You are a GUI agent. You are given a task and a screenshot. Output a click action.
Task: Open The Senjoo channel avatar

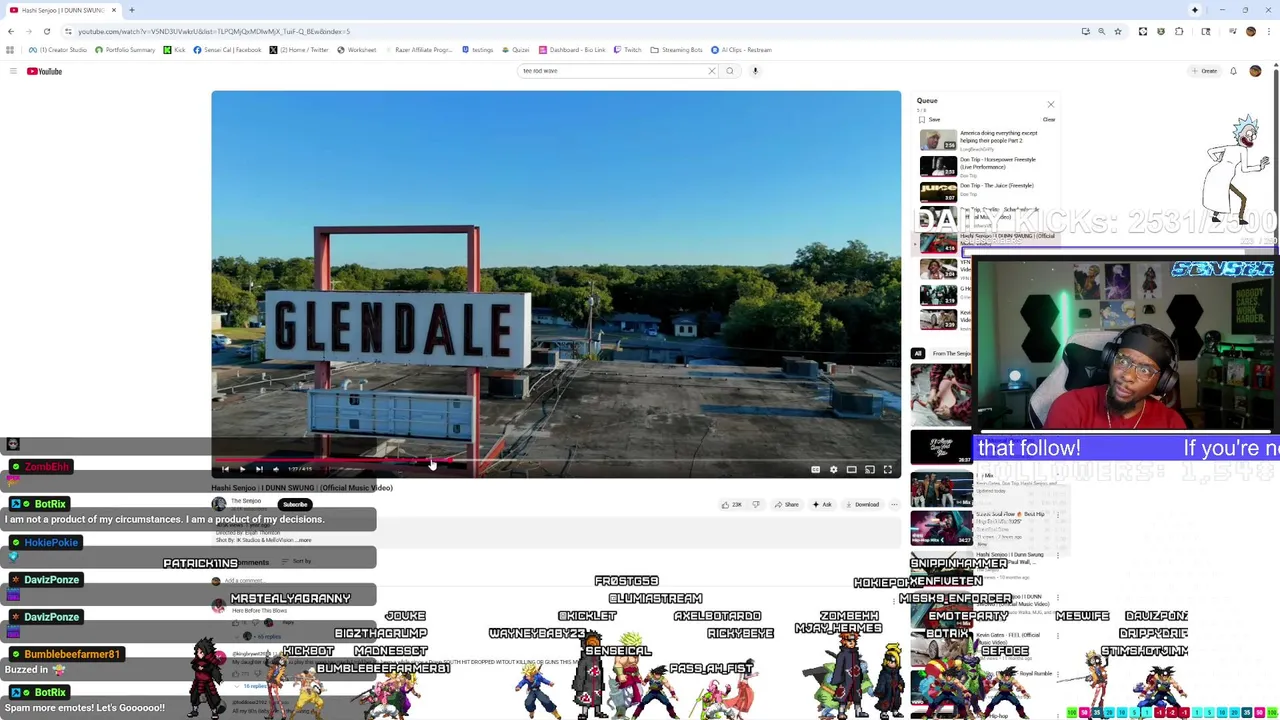click(219, 504)
